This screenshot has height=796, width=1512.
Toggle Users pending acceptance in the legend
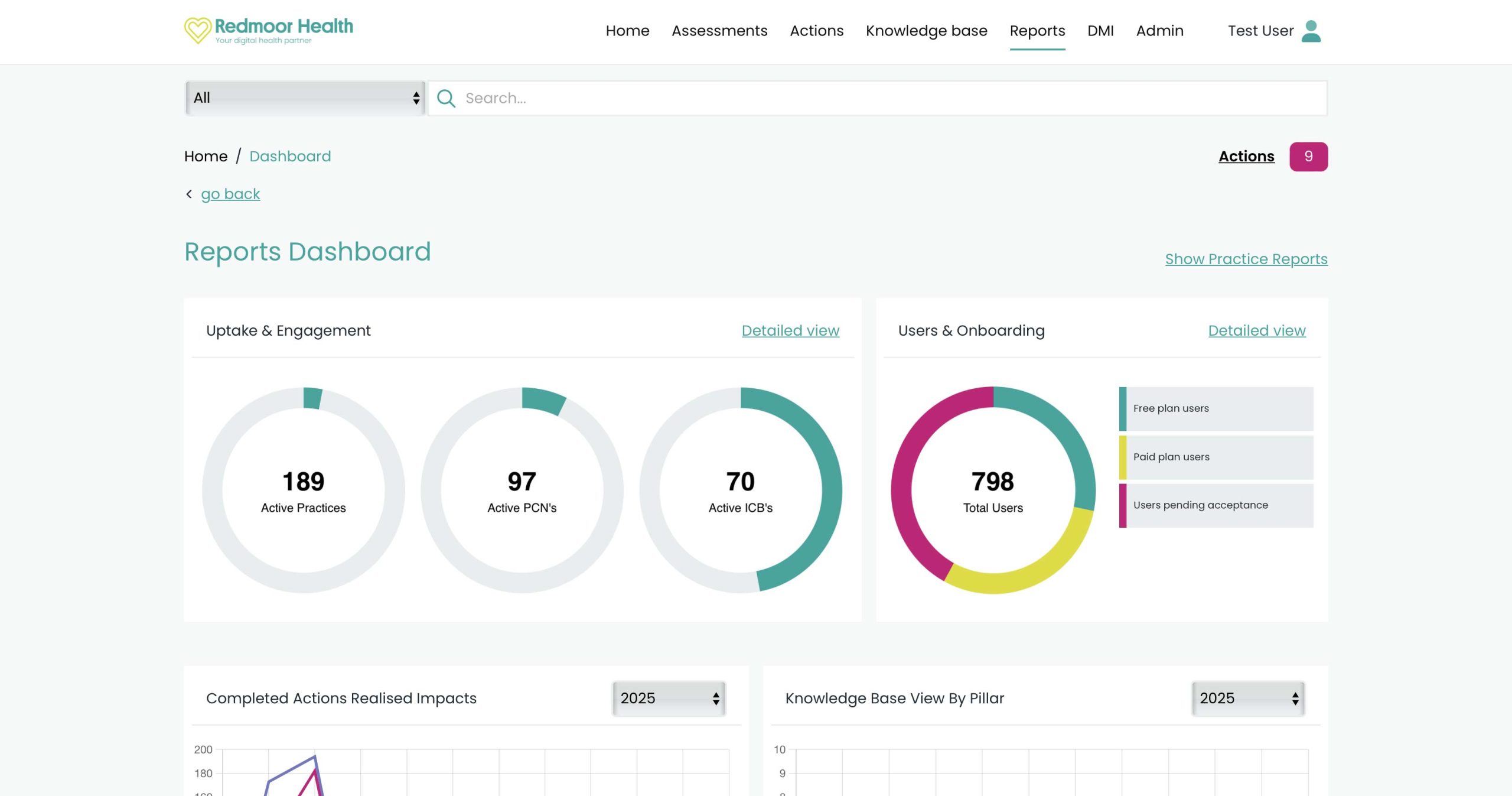click(1216, 505)
